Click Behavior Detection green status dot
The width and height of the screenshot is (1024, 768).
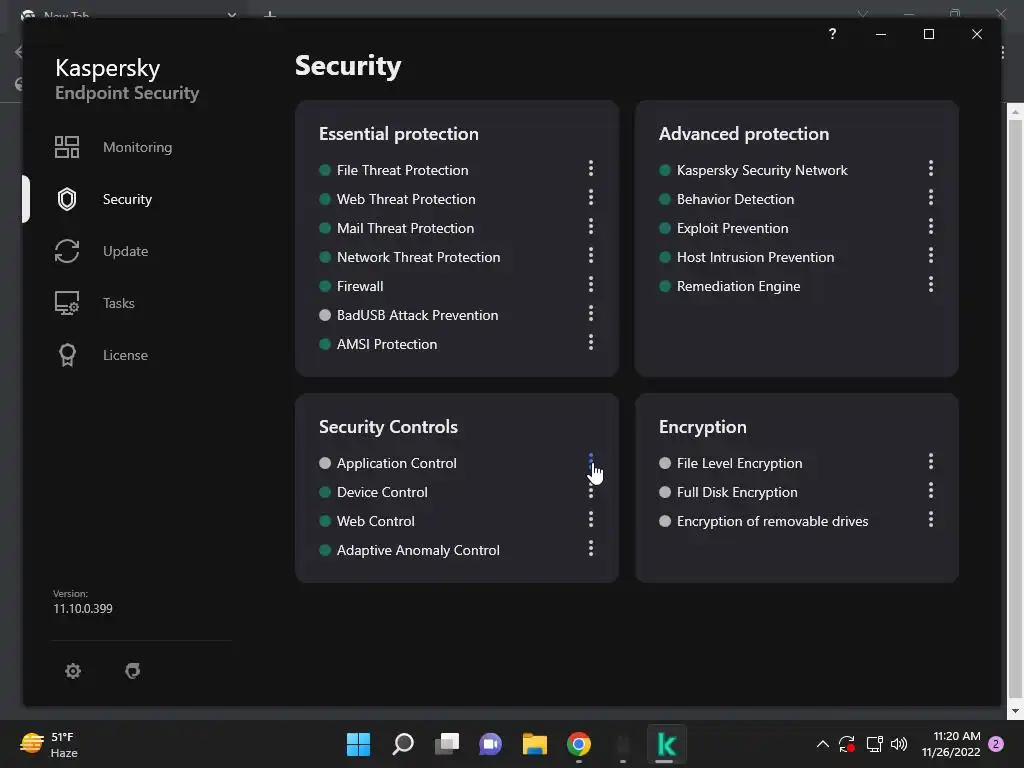point(665,199)
